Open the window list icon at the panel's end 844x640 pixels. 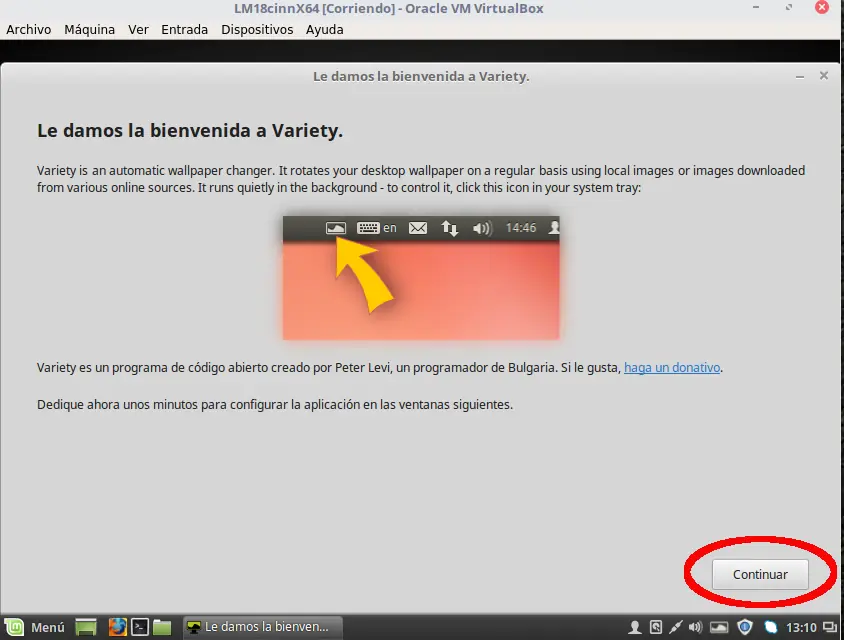pyautogui.click(x=831, y=628)
